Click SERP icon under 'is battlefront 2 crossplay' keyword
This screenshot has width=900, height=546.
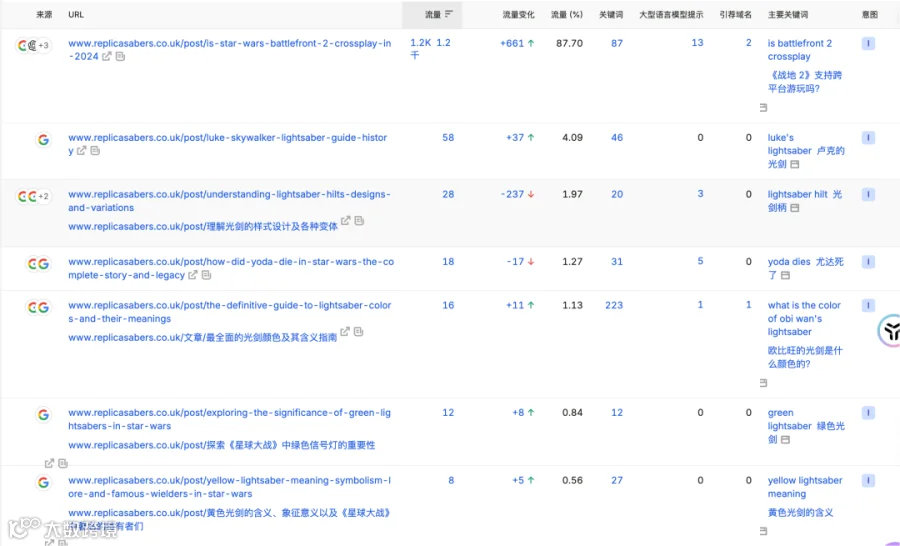point(763,107)
